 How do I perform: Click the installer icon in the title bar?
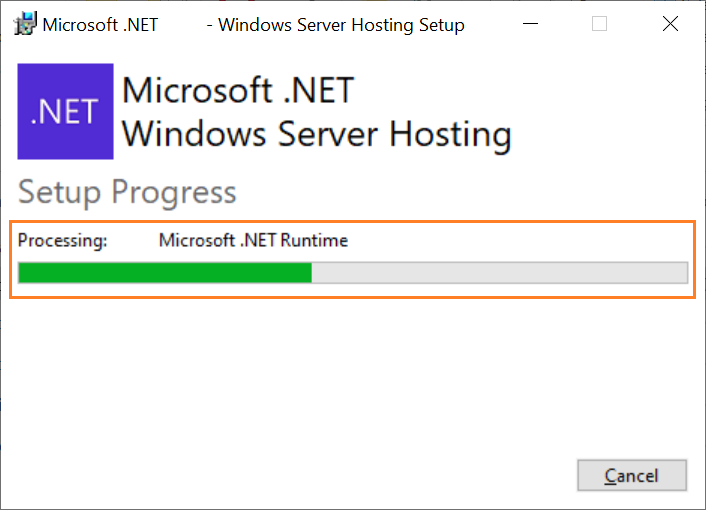(25, 24)
